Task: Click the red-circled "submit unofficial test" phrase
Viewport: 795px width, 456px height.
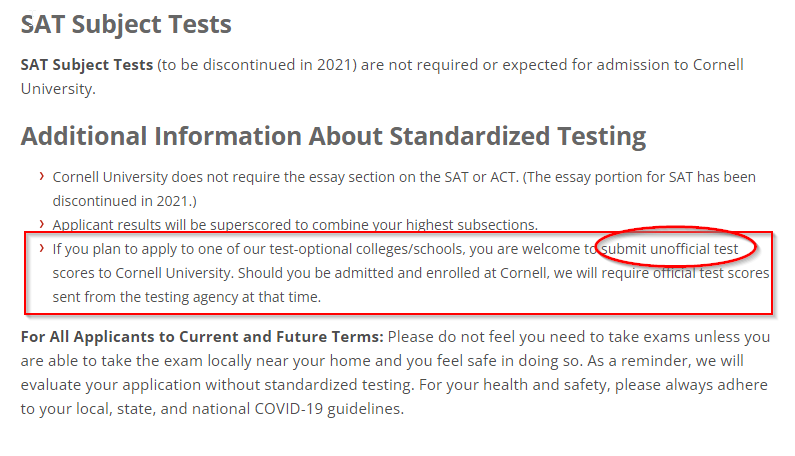Action: point(673,248)
